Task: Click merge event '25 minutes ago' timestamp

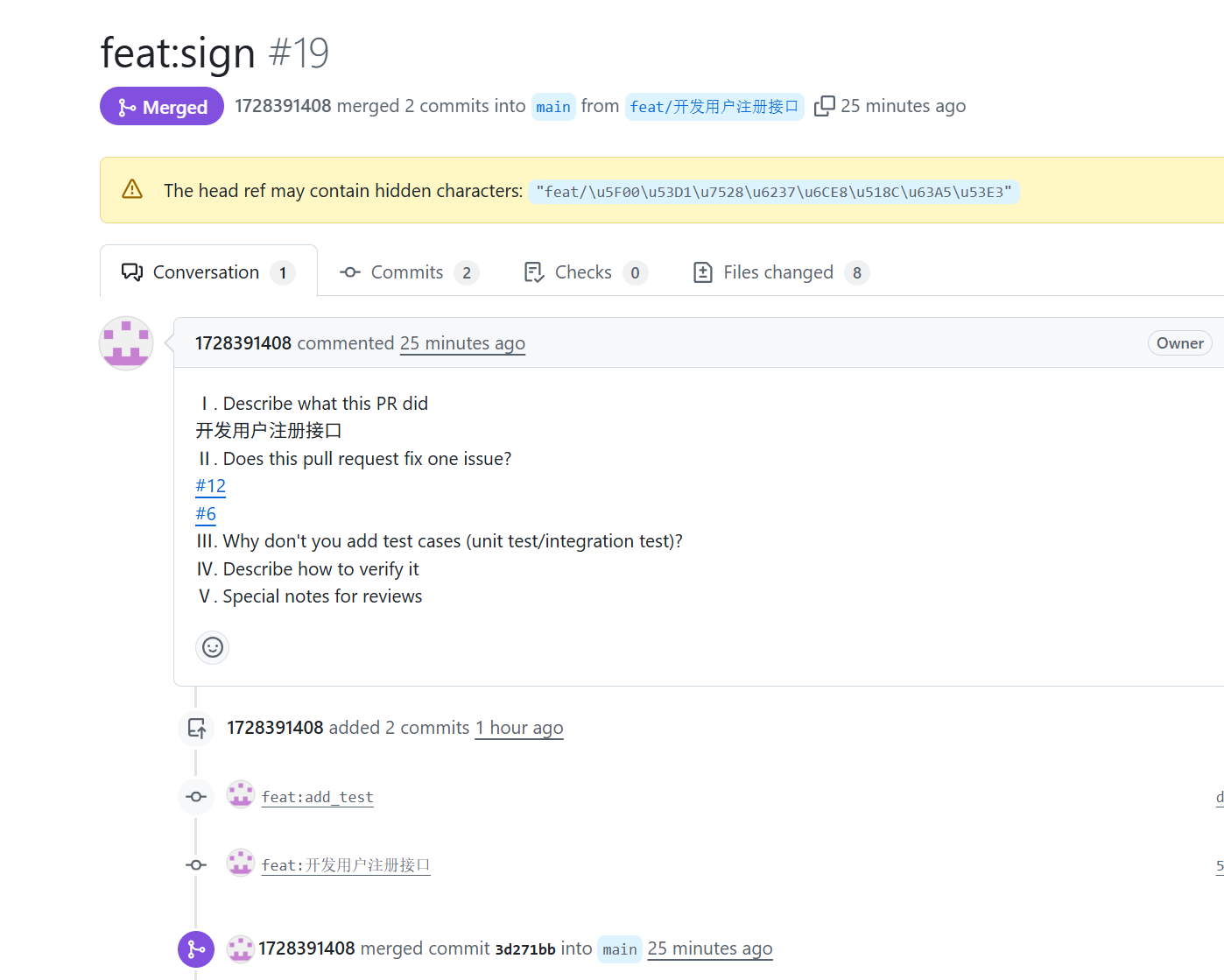Action: tap(710, 948)
